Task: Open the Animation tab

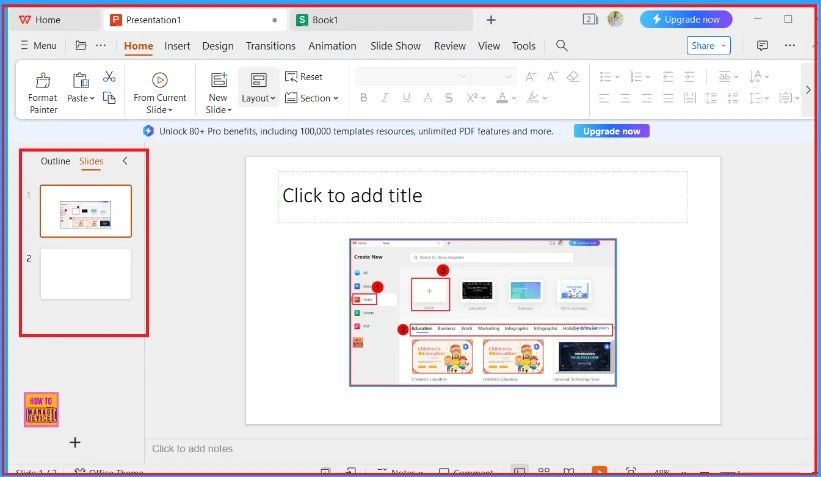Action: pos(332,46)
